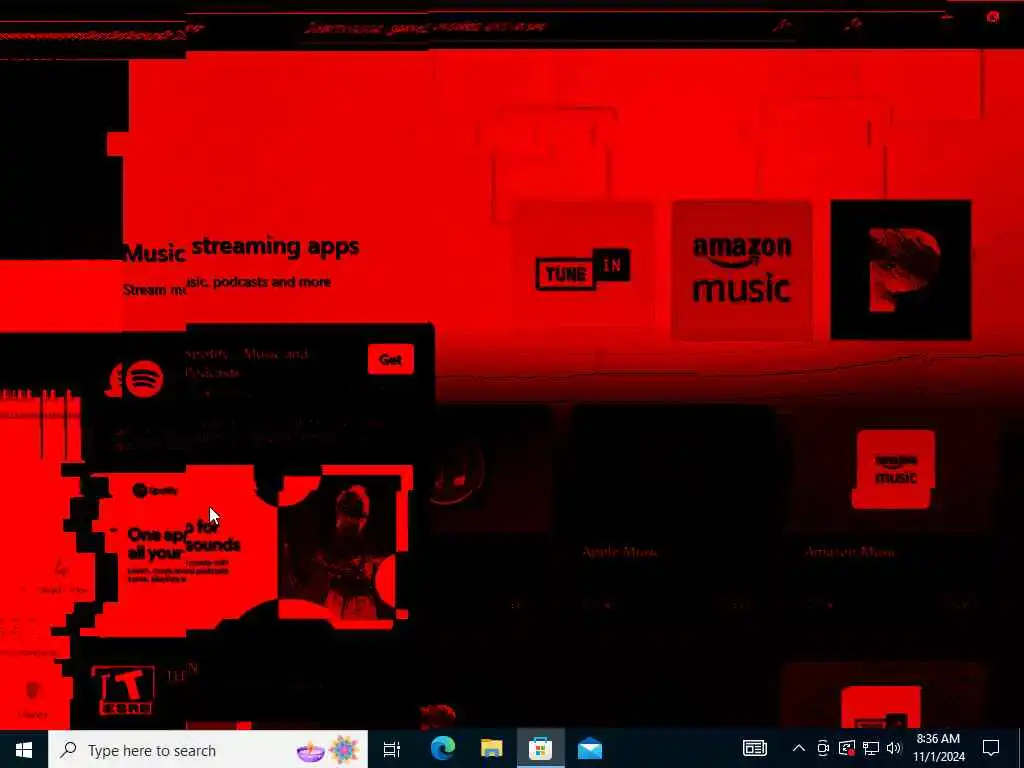Focus the taskbar search box
The height and width of the screenshot is (768, 1024).
pos(208,750)
